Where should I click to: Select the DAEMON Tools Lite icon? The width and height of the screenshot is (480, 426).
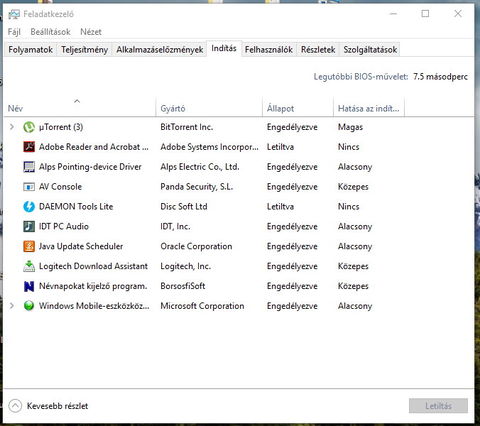29,207
